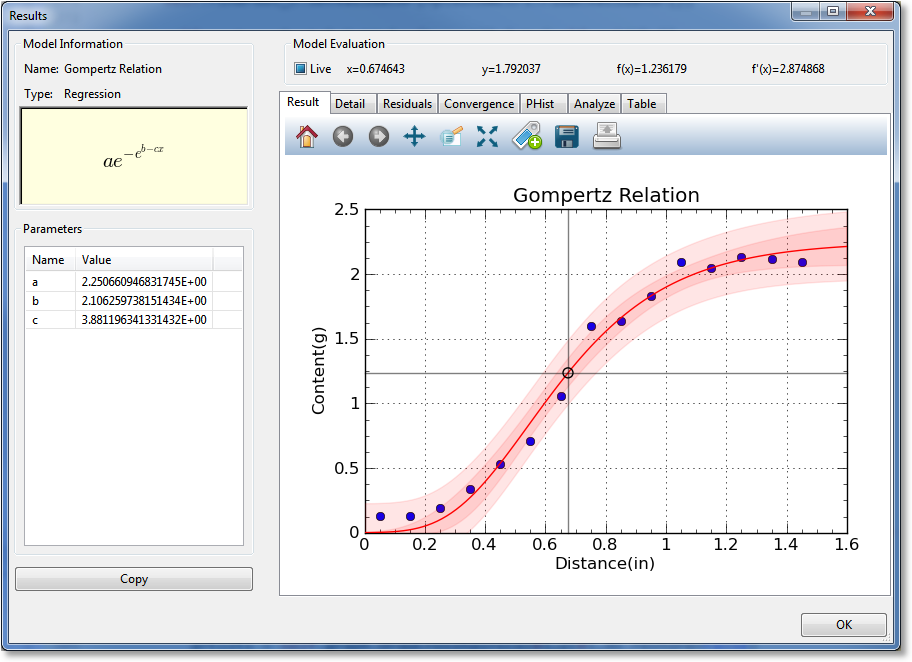
Task: Click the Name column header
Action: coord(50,259)
